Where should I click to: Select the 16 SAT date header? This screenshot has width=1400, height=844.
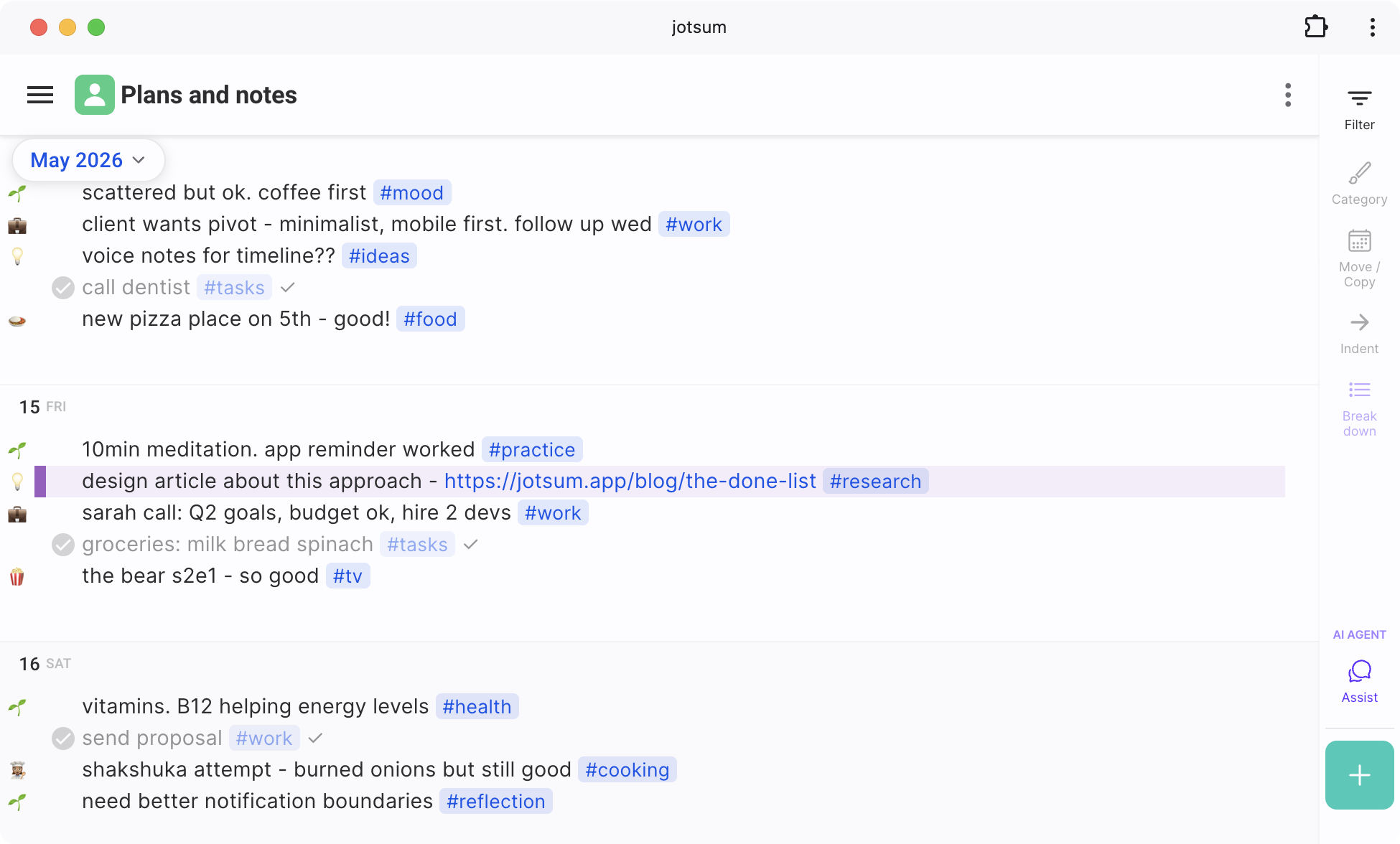click(x=45, y=664)
